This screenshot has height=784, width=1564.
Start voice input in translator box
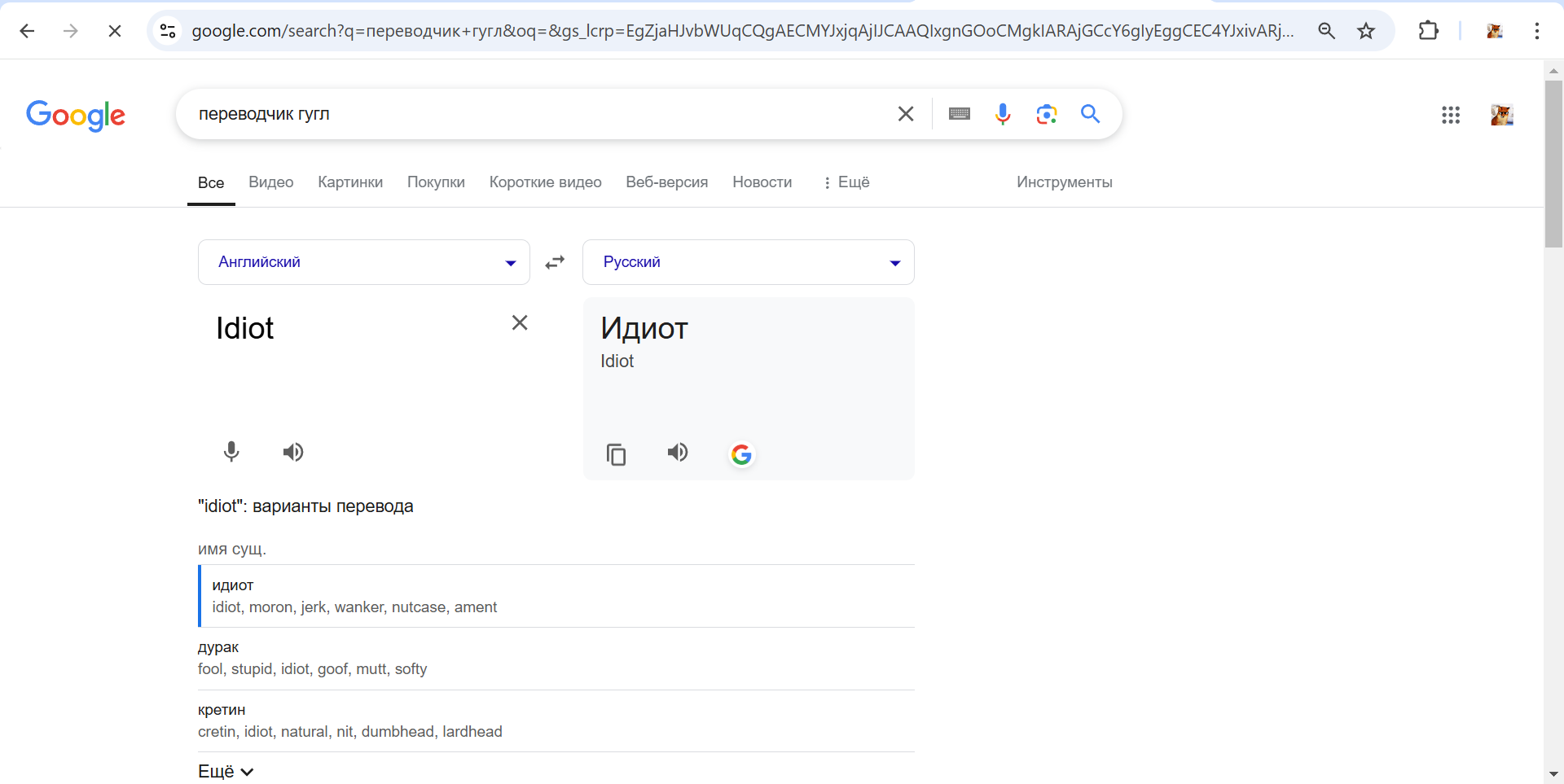click(231, 452)
